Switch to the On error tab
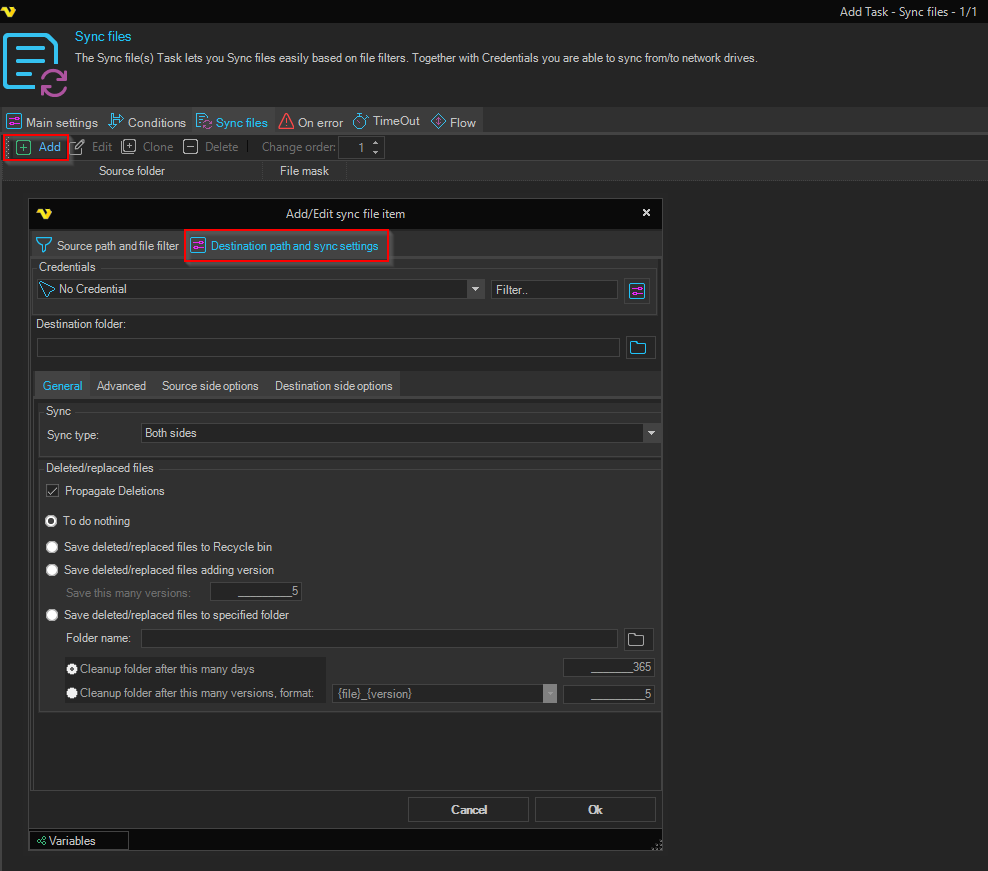 pos(310,122)
